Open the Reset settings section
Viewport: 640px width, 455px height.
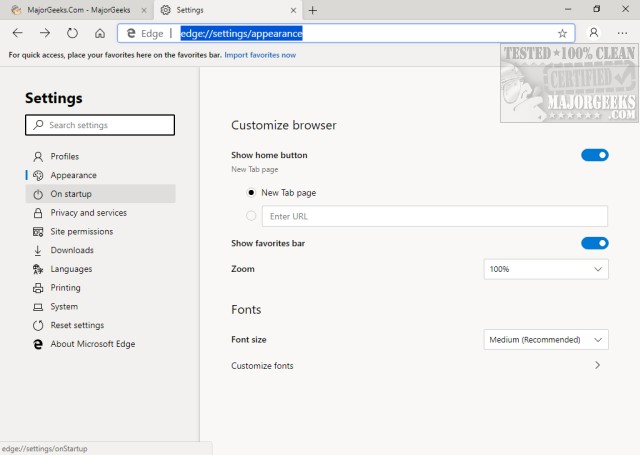point(100,325)
